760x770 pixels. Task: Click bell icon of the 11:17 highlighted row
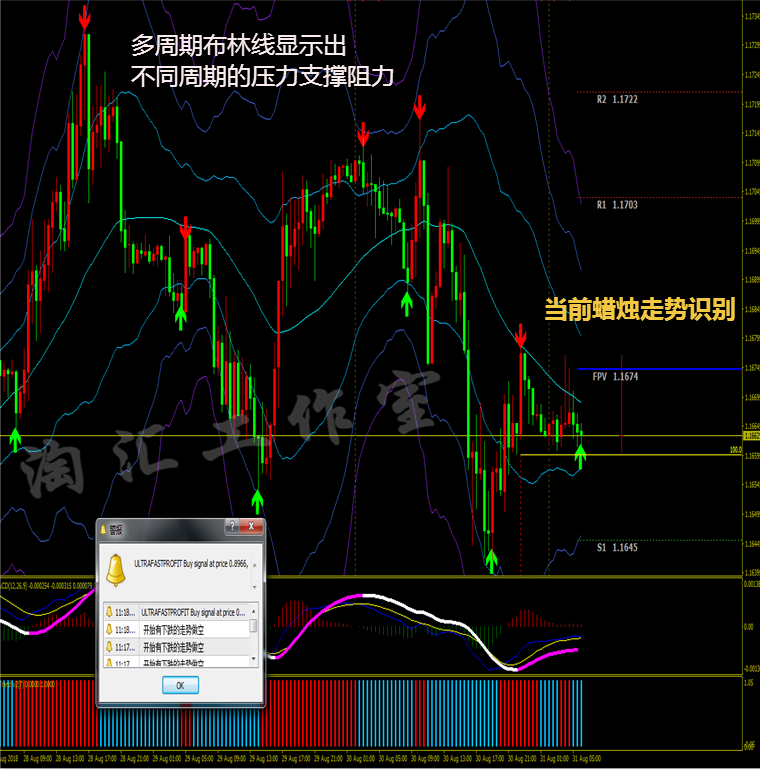(109, 647)
